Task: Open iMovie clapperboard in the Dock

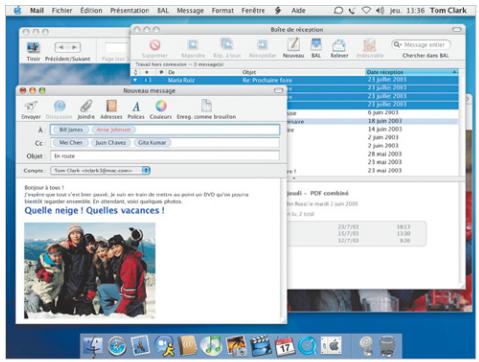Action: (x=260, y=346)
